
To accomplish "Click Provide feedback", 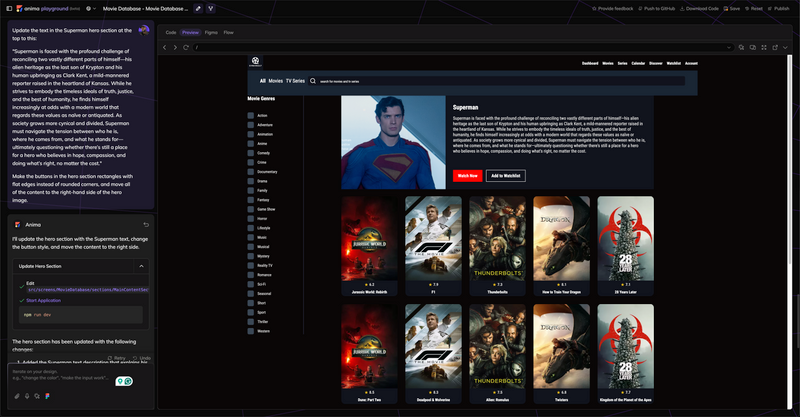I will click(x=612, y=9).
